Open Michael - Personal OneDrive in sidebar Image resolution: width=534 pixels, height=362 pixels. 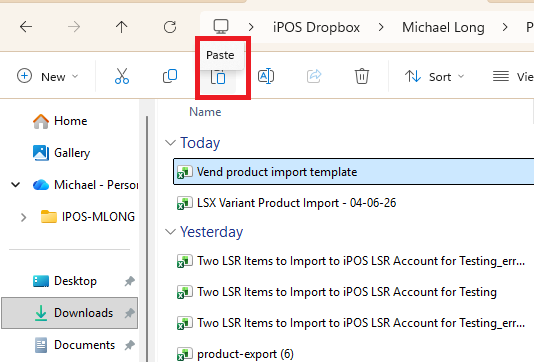pyautogui.click(x=85, y=185)
